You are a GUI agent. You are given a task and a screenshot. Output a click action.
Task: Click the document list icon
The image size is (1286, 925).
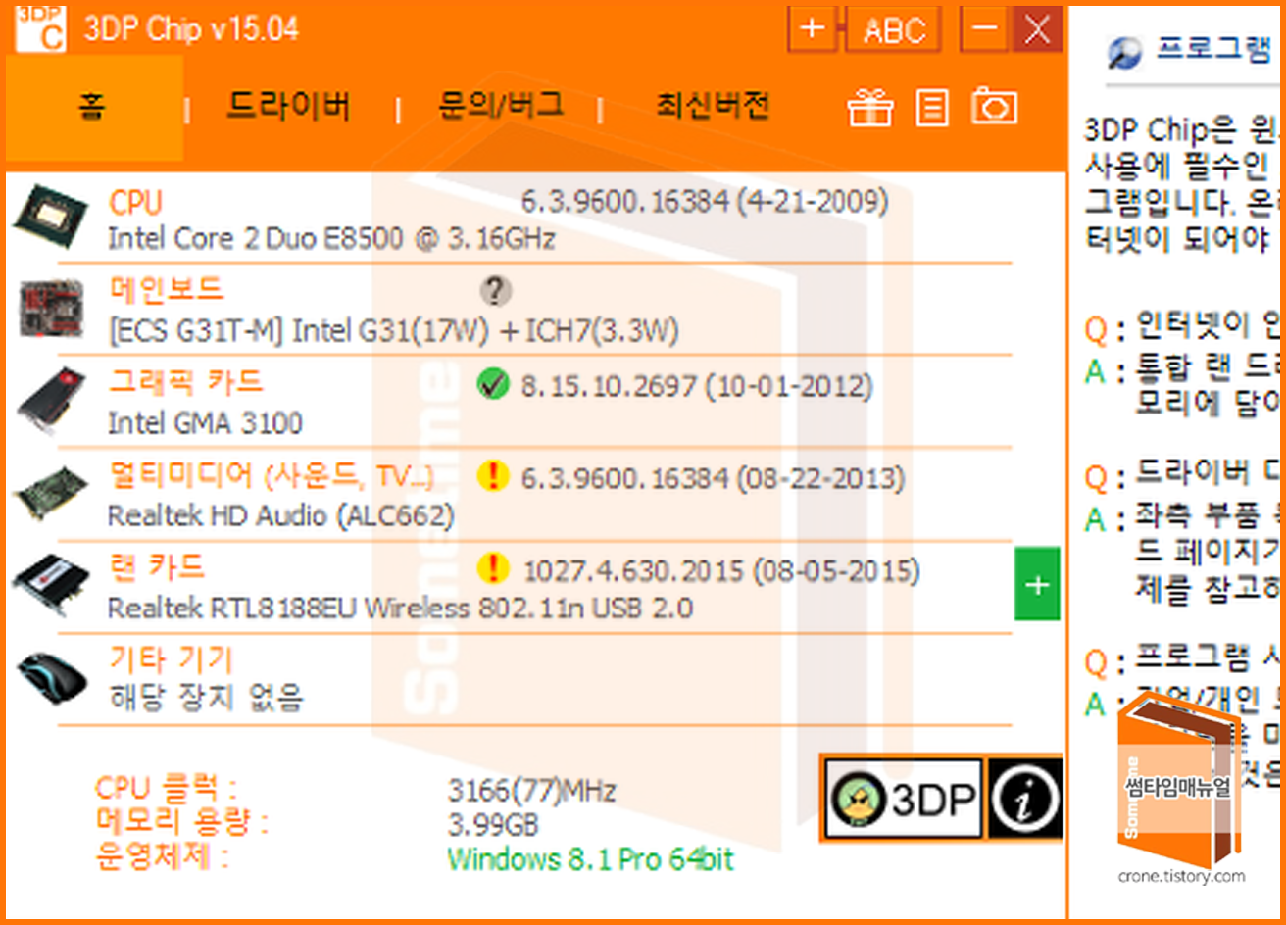(x=932, y=108)
